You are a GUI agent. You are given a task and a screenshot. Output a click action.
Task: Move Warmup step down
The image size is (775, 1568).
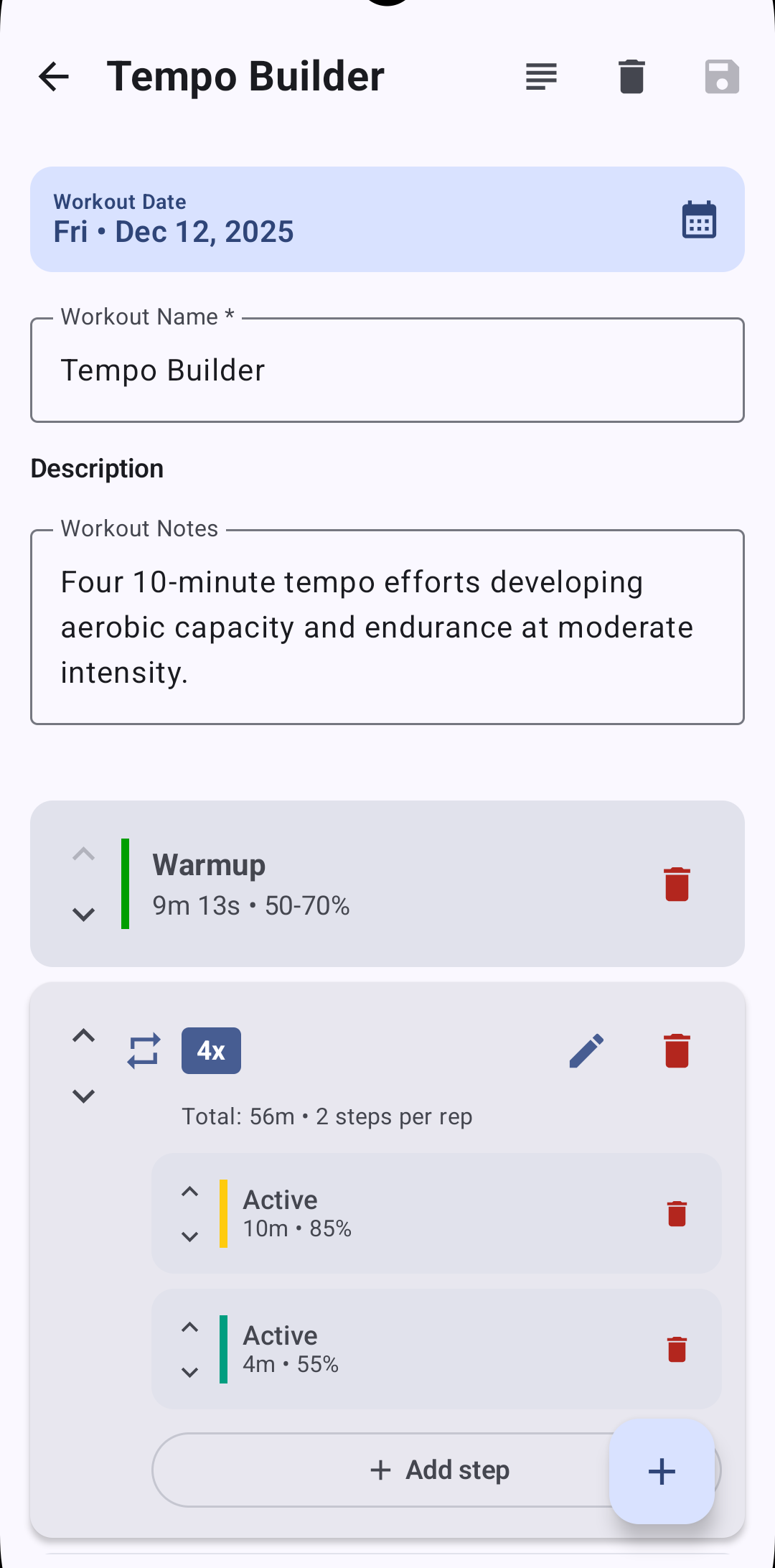pos(84,915)
